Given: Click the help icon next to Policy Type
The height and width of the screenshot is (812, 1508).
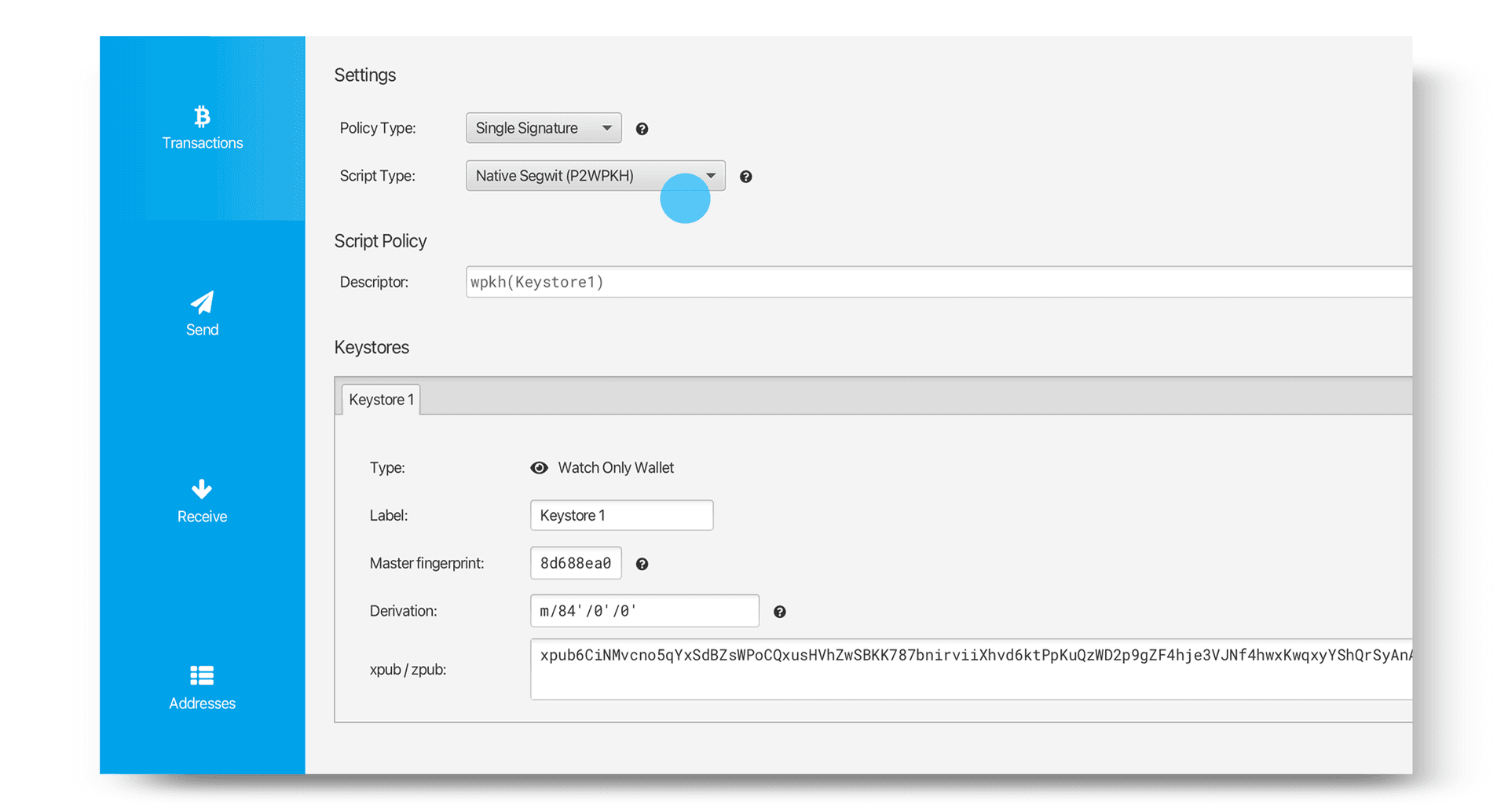Looking at the screenshot, I should click(642, 129).
